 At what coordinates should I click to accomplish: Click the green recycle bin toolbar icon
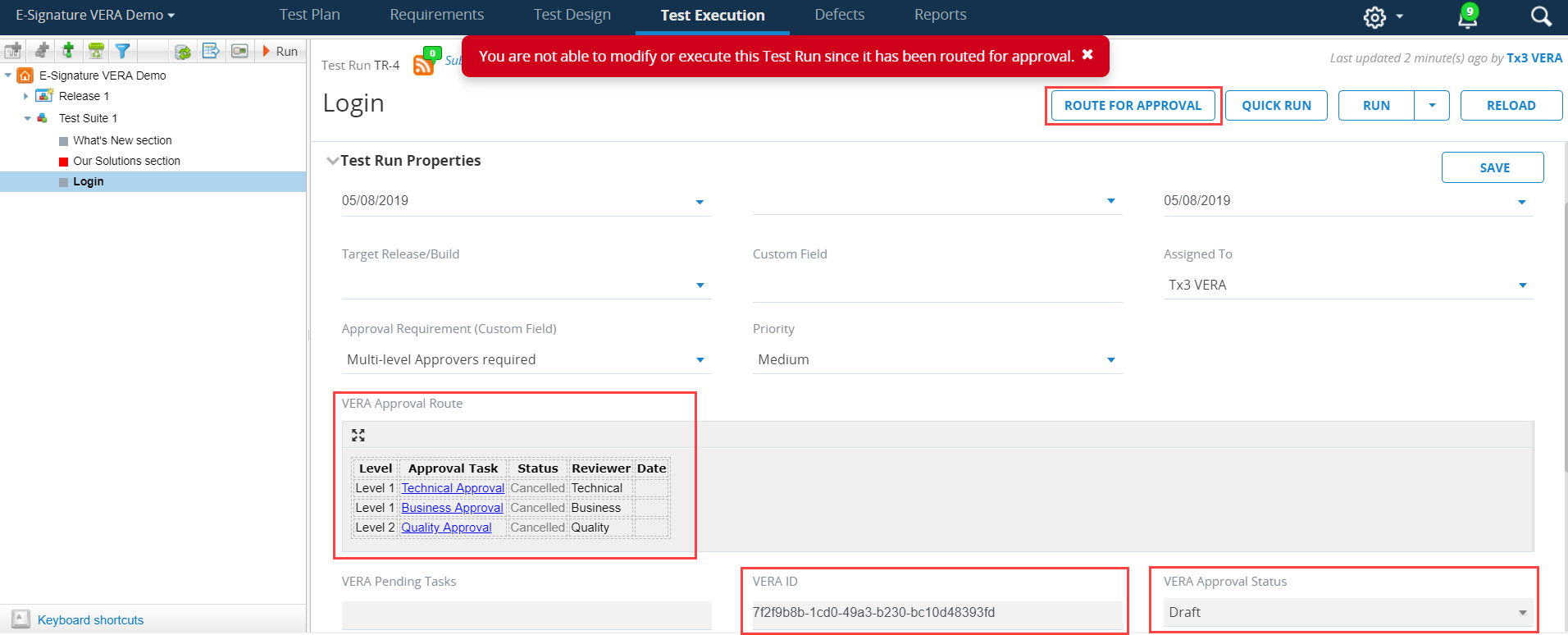coord(96,51)
